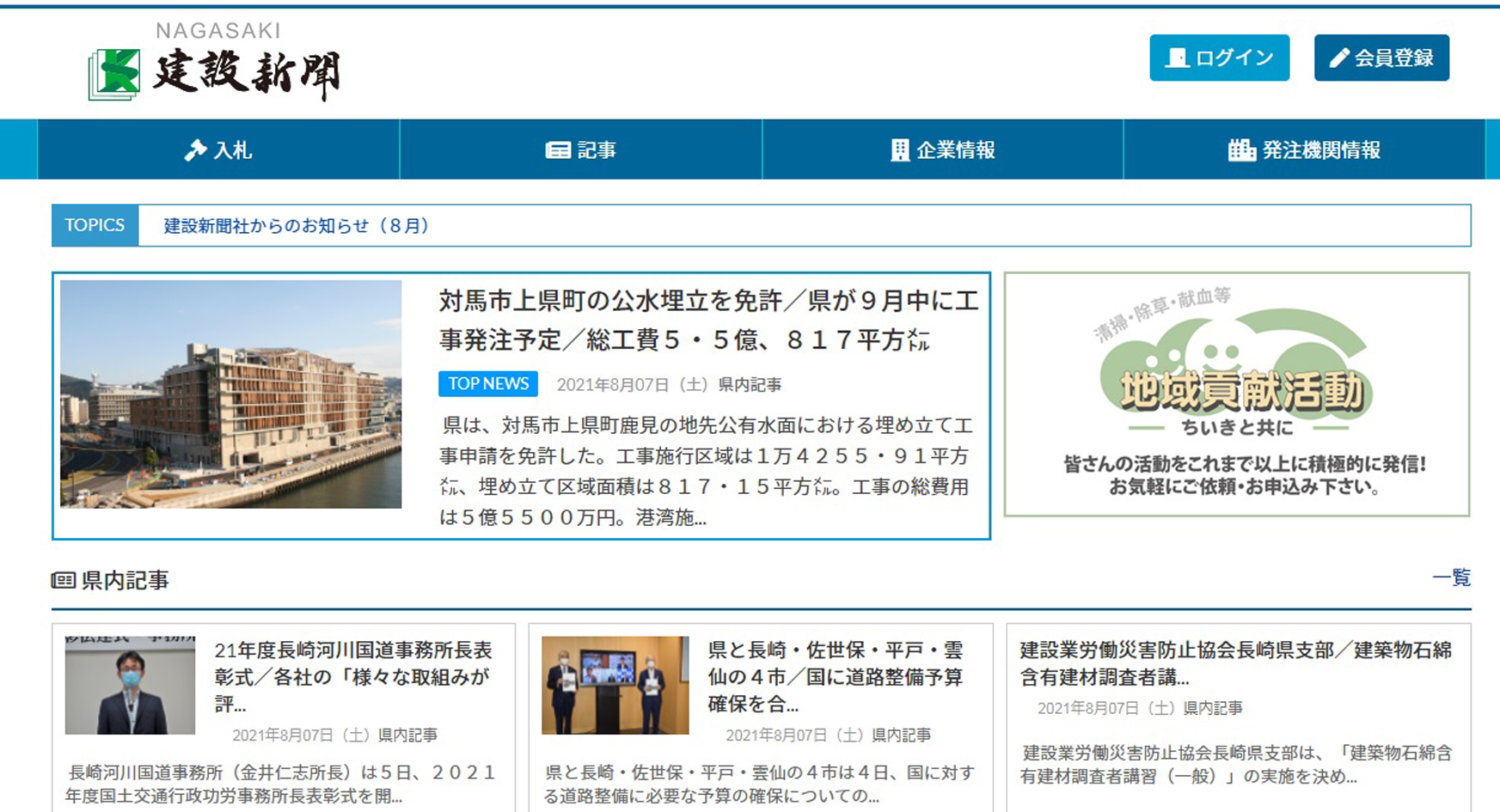The image size is (1500, 812).
Task: Click the city icon beside 発注機関情報
Action: pos(1241,150)
